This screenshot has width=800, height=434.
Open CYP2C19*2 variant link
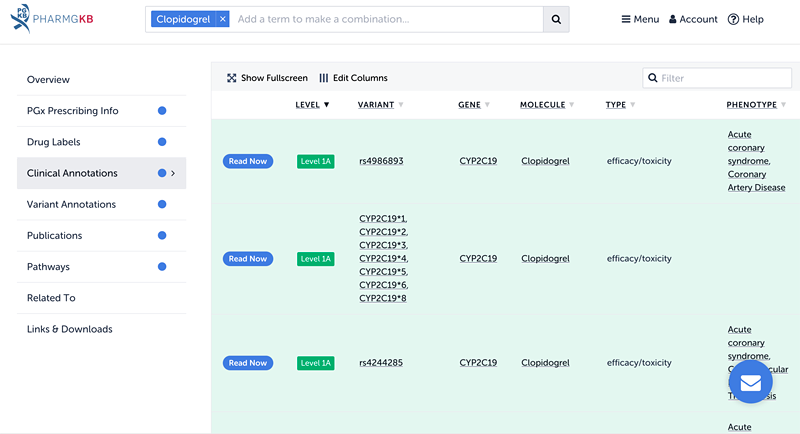tap(383, 232)
